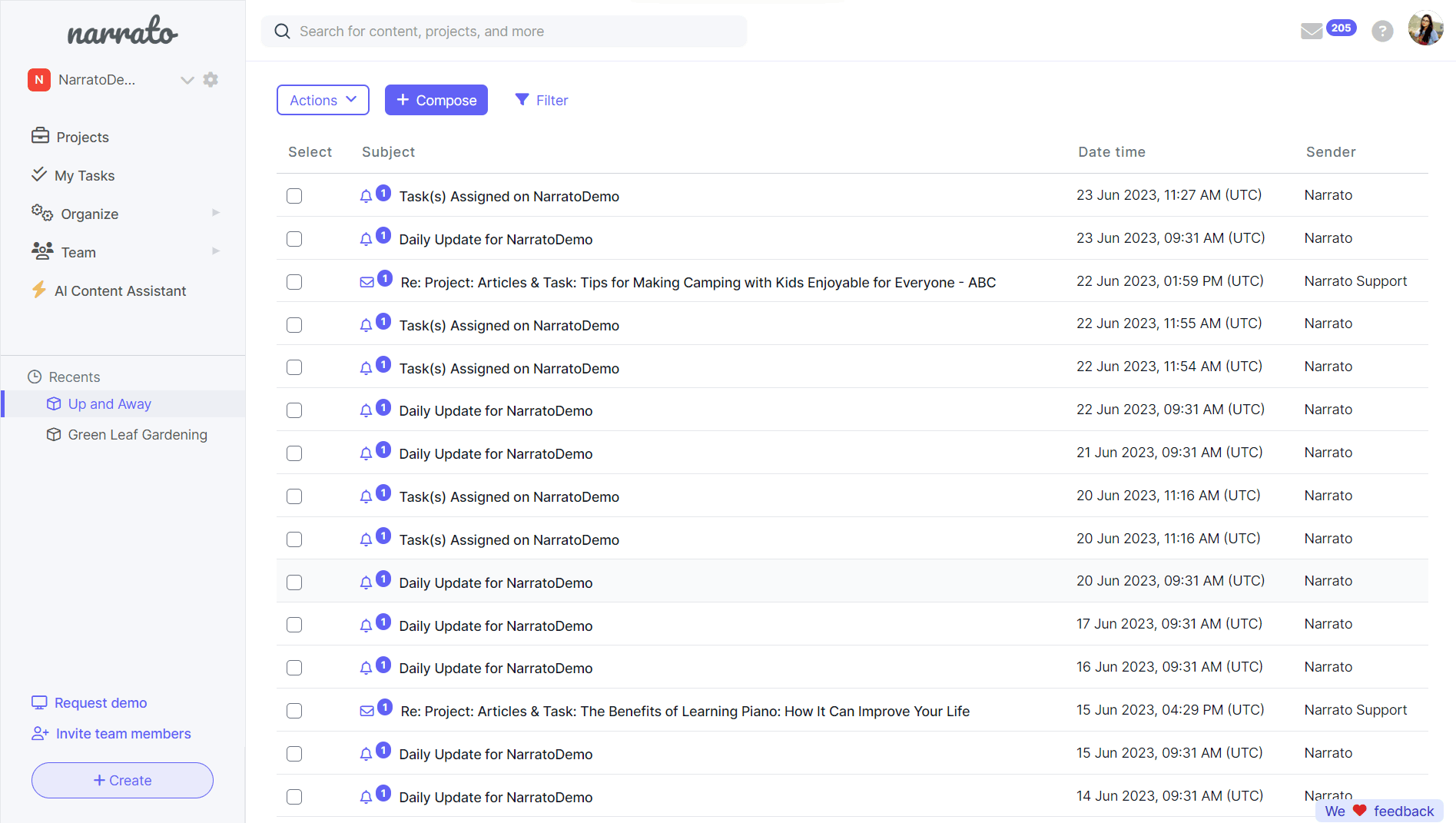Viewport: 1456px width, 823px height.
Task: Click the Team people icon
Action: 42,251
